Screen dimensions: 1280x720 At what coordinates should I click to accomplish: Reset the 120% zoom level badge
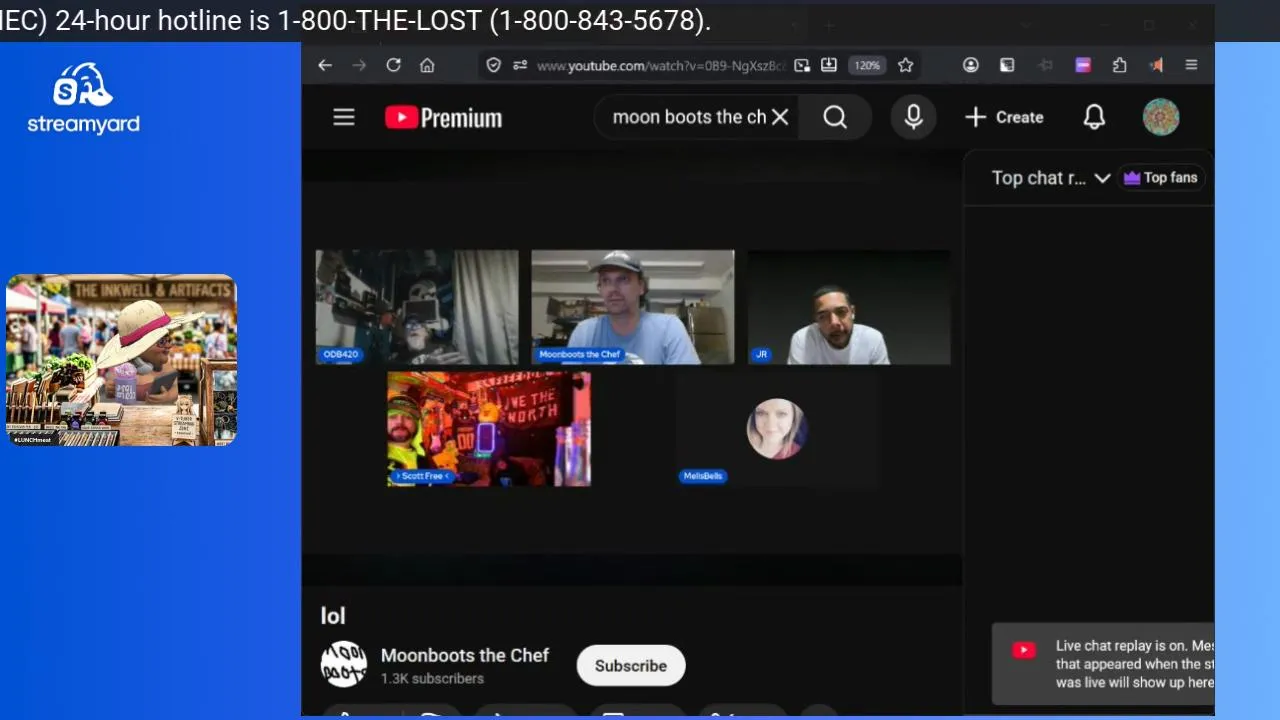click(867, 65)
